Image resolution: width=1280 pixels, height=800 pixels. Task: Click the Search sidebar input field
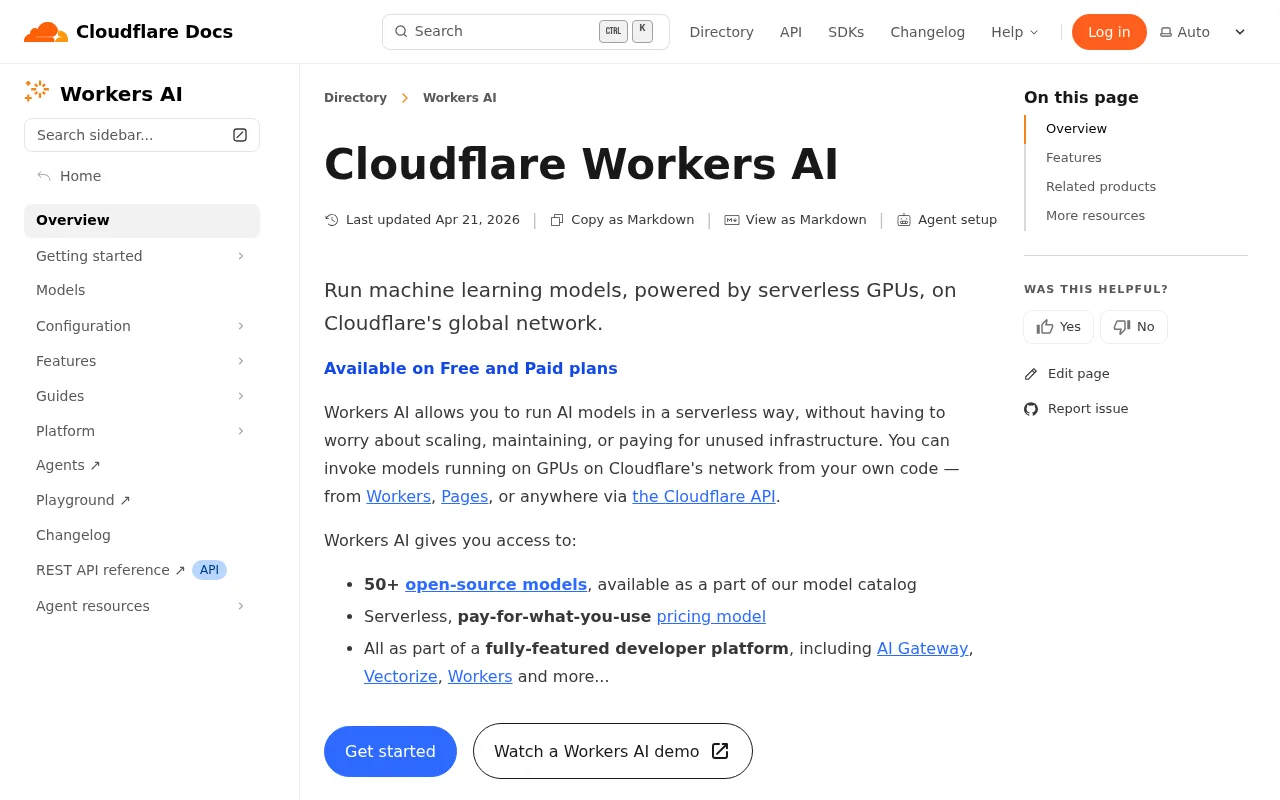click(142, 135)
